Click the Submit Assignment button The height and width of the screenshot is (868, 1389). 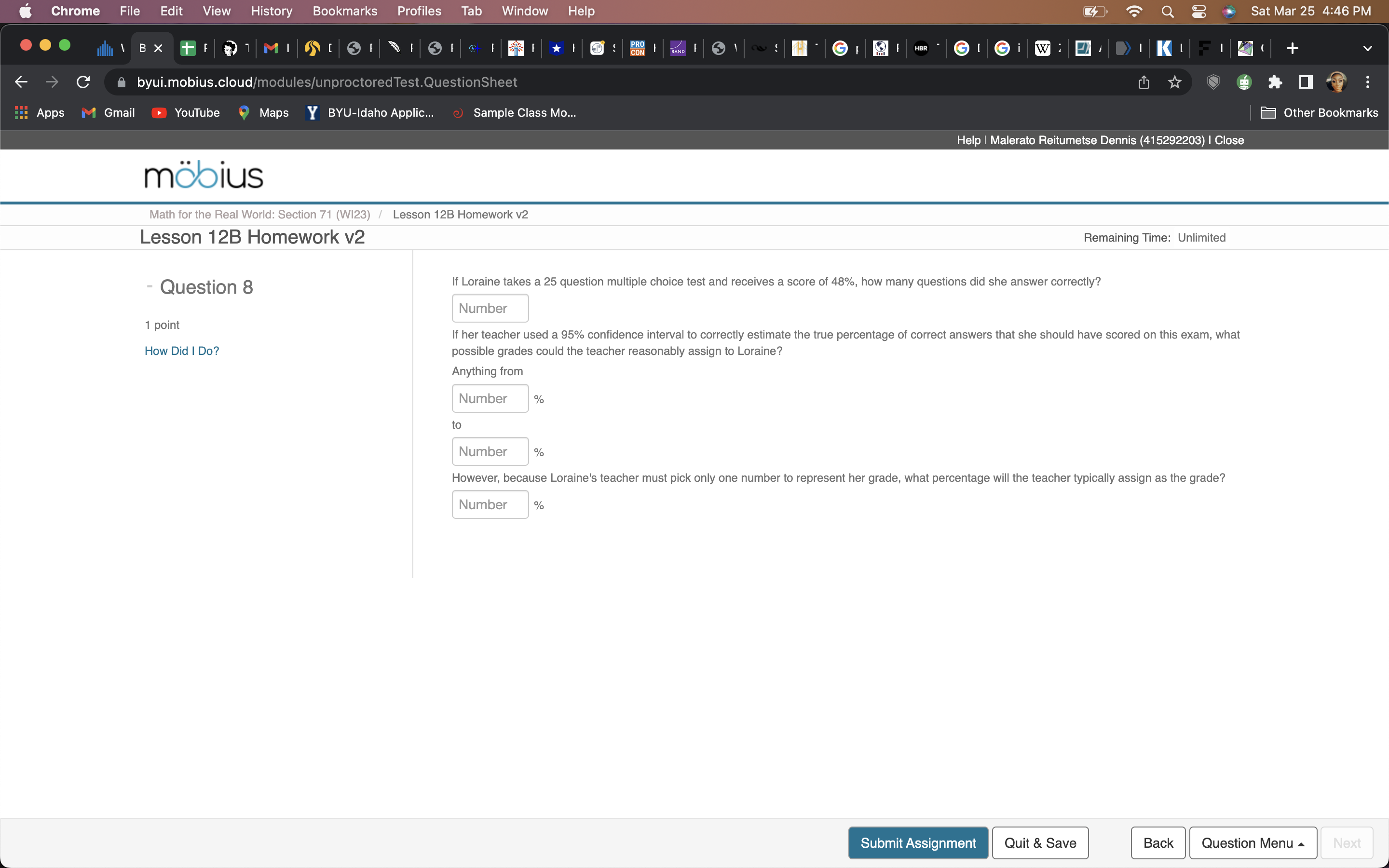[917, 843]
